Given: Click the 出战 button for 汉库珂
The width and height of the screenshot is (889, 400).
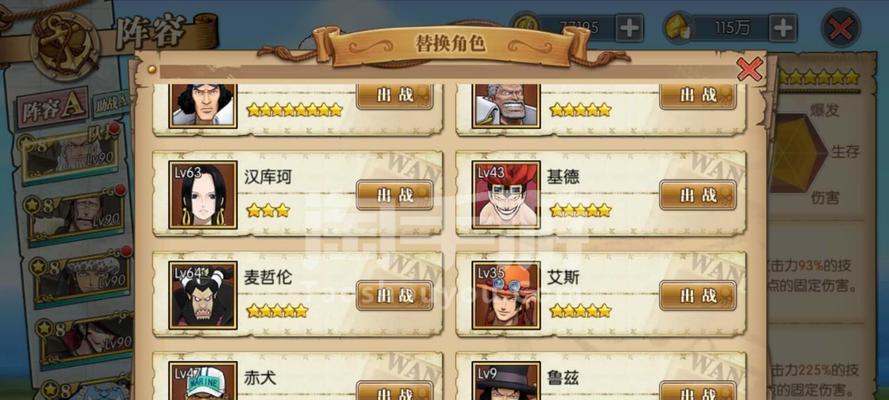Looking at the screenshot, I should click(395, 195).
